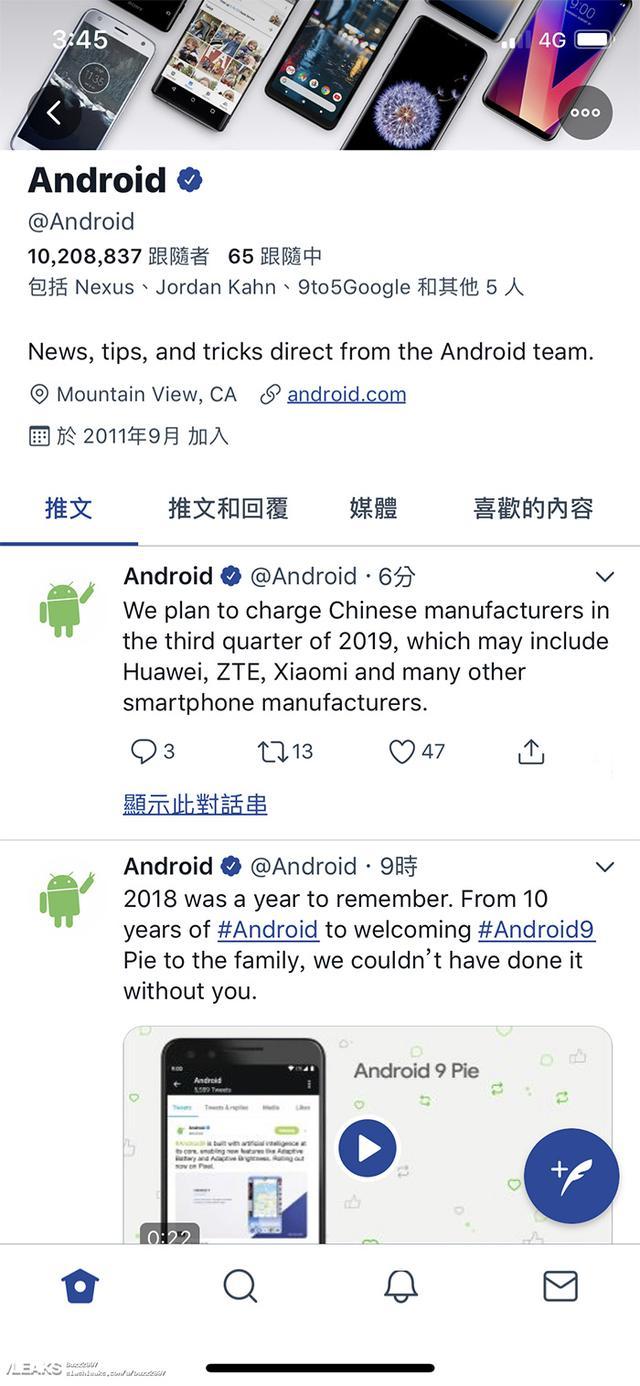Switch to the 媒體 tab
The image size is (640, 1386).
click(373, 508)
